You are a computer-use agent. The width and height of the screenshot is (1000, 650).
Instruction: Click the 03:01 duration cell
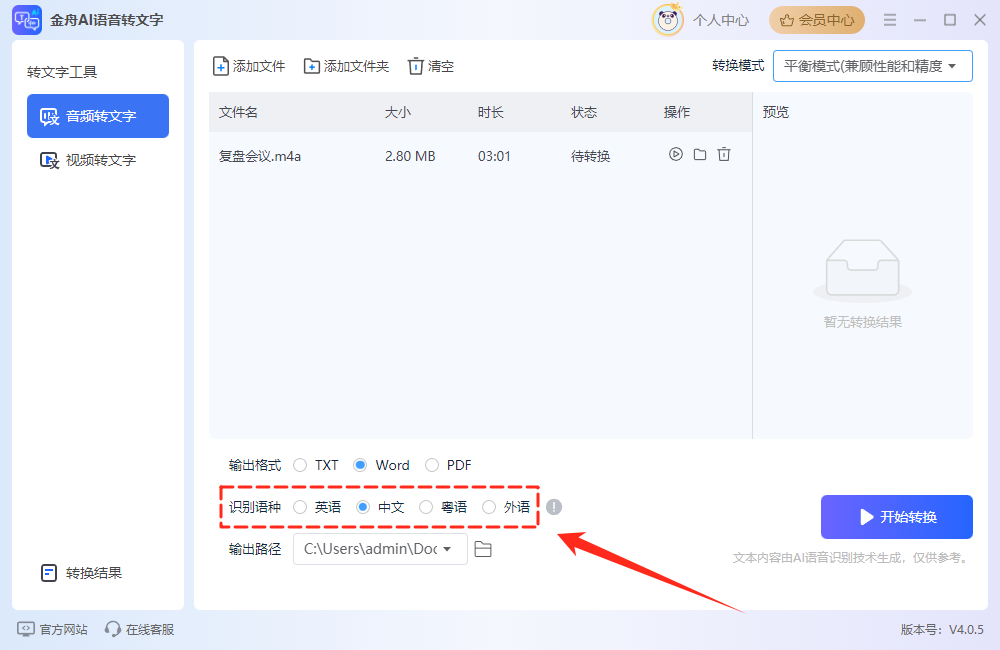(494, 156)
